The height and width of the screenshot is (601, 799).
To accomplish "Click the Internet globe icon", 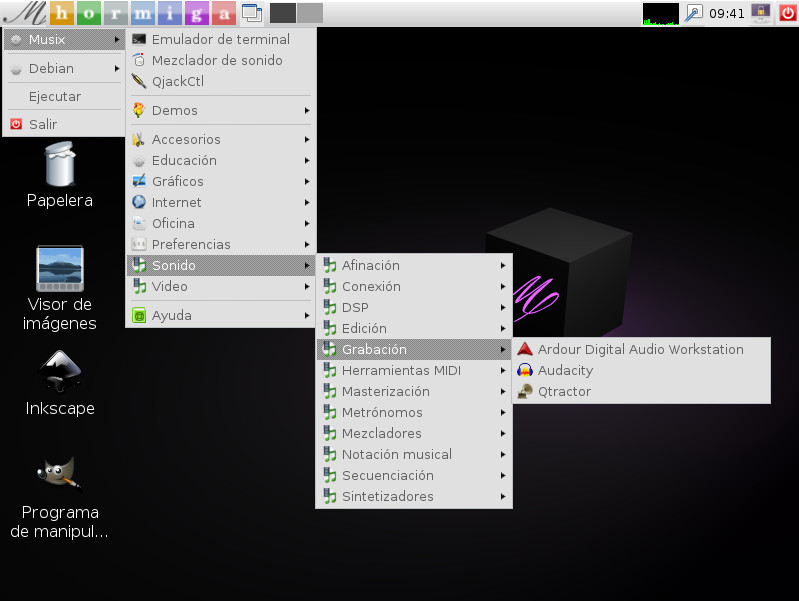I will (x=139, y=202).
